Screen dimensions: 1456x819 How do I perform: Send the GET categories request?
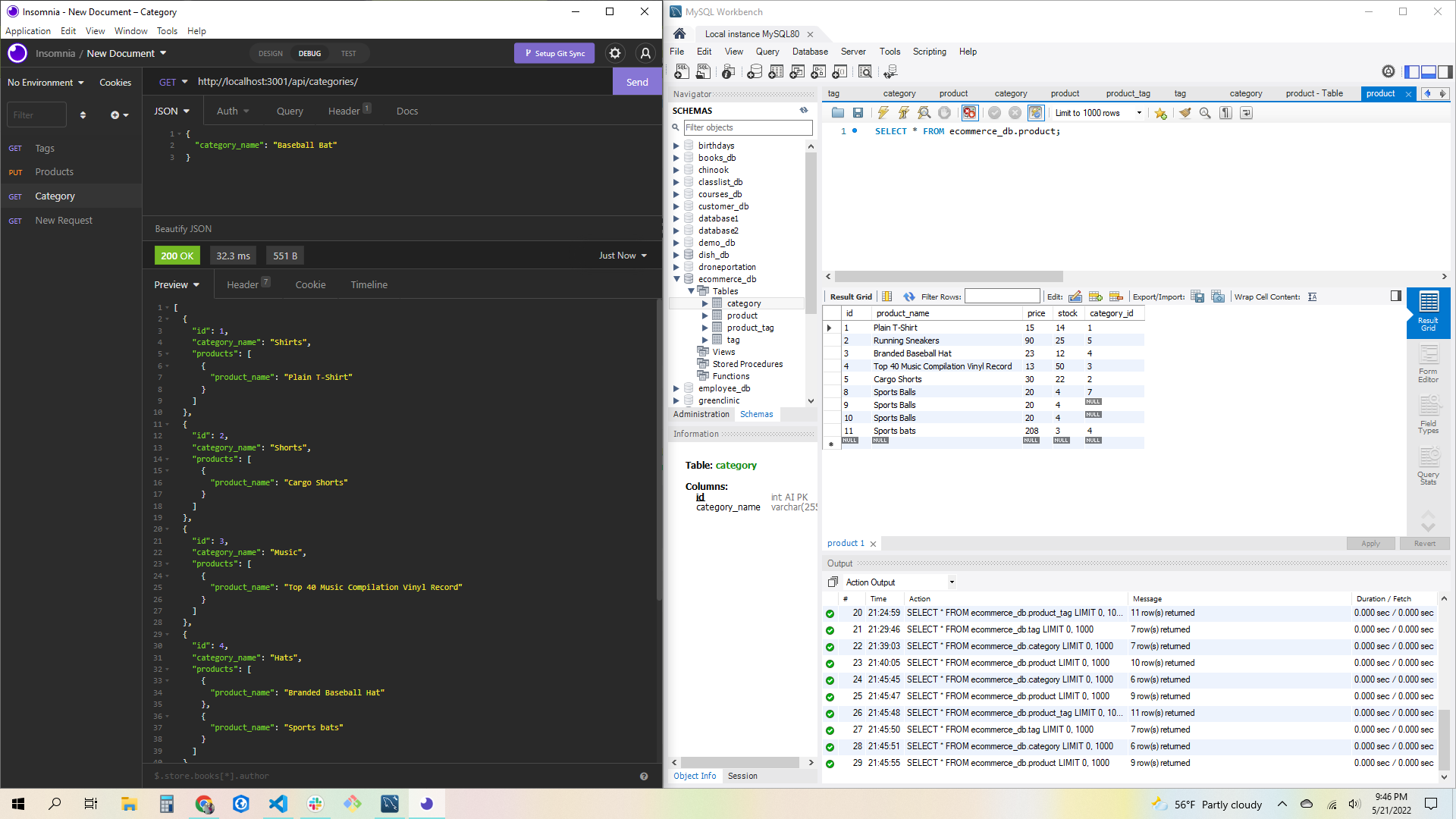coord(637,81)
